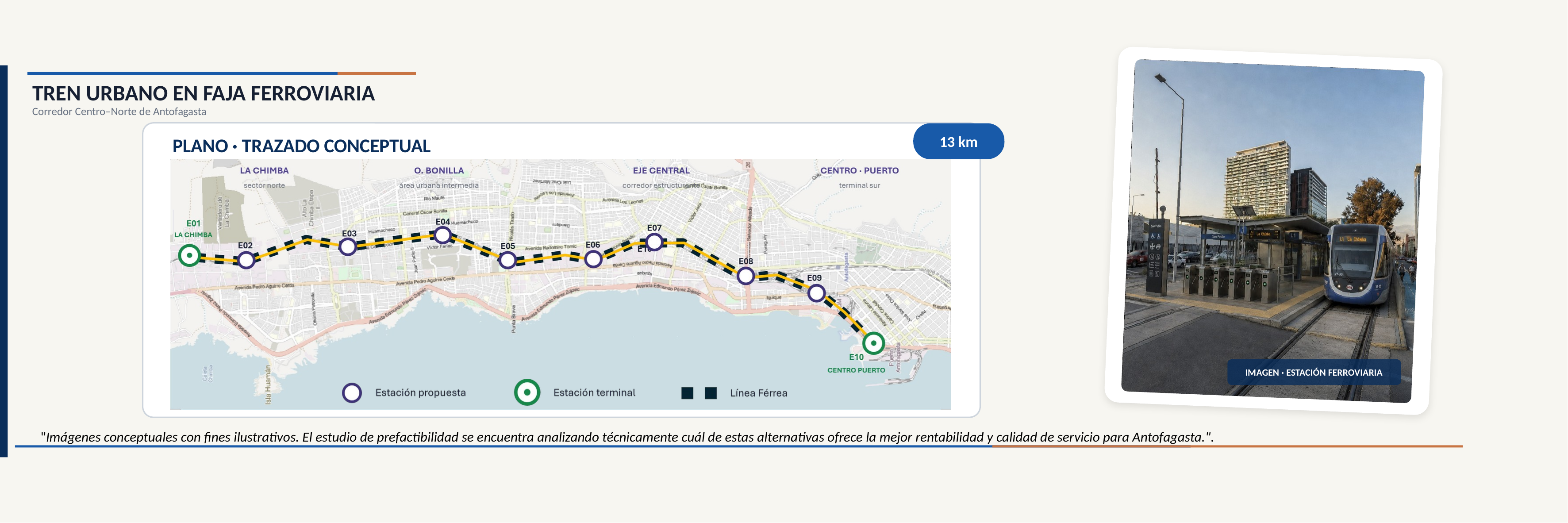Click the sector norte caption
The height and width of the screenshot is (523, 1568).
coord(264,185)
